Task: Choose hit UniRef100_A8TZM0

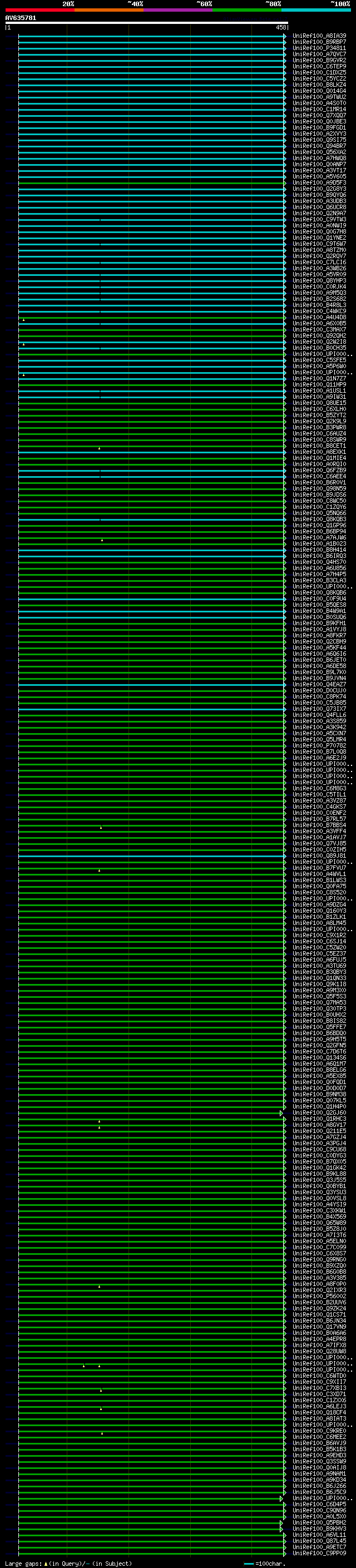Action: coord(319,250)
